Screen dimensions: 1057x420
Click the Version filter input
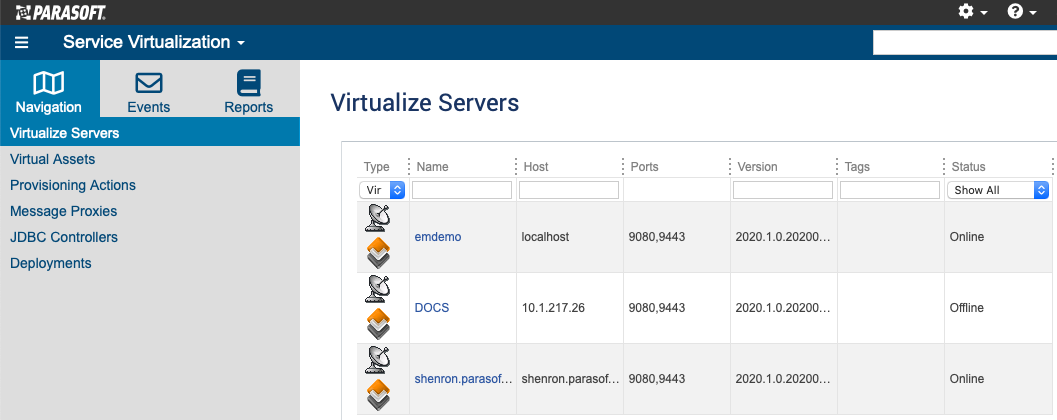[x=783, y=190]
